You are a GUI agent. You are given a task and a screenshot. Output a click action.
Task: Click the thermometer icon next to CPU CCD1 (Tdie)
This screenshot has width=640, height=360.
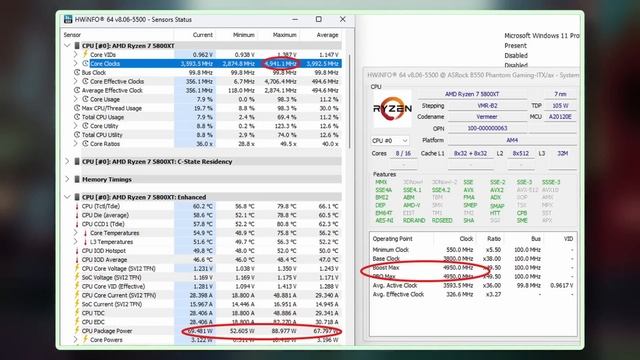(x=77, y=224)
